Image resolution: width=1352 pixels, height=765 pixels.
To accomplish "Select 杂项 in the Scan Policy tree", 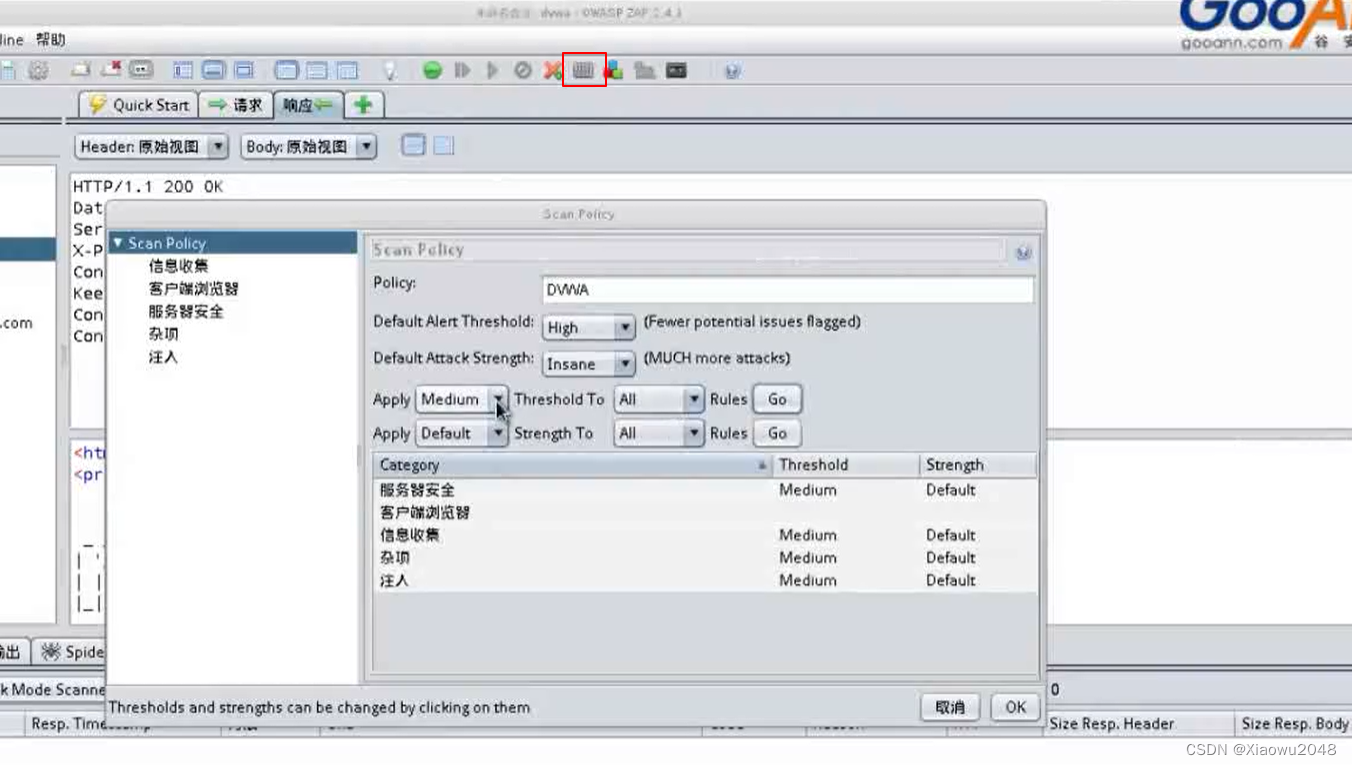I will tap(163, 334).
